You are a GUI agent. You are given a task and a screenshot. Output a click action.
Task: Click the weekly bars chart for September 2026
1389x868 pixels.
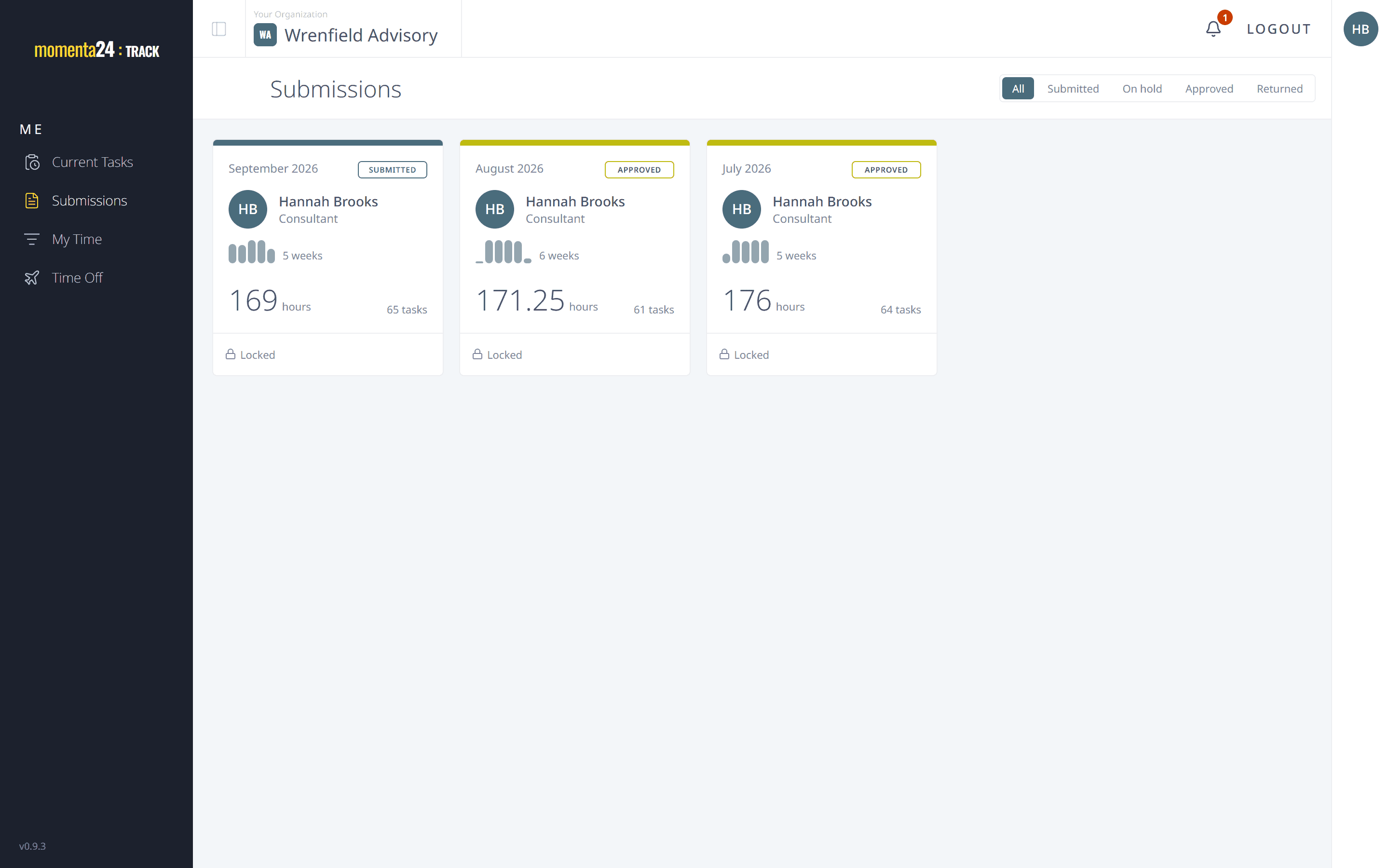tap(251, 252)
